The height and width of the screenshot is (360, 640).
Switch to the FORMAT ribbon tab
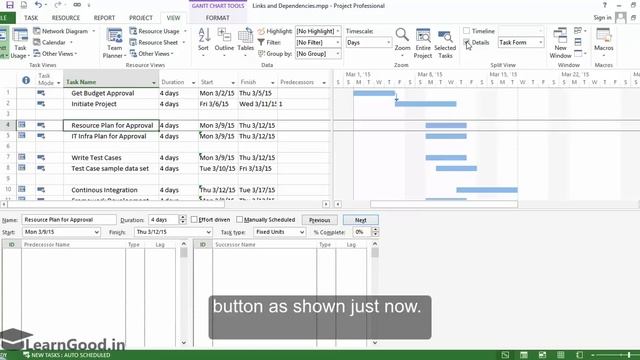point(217,18)
